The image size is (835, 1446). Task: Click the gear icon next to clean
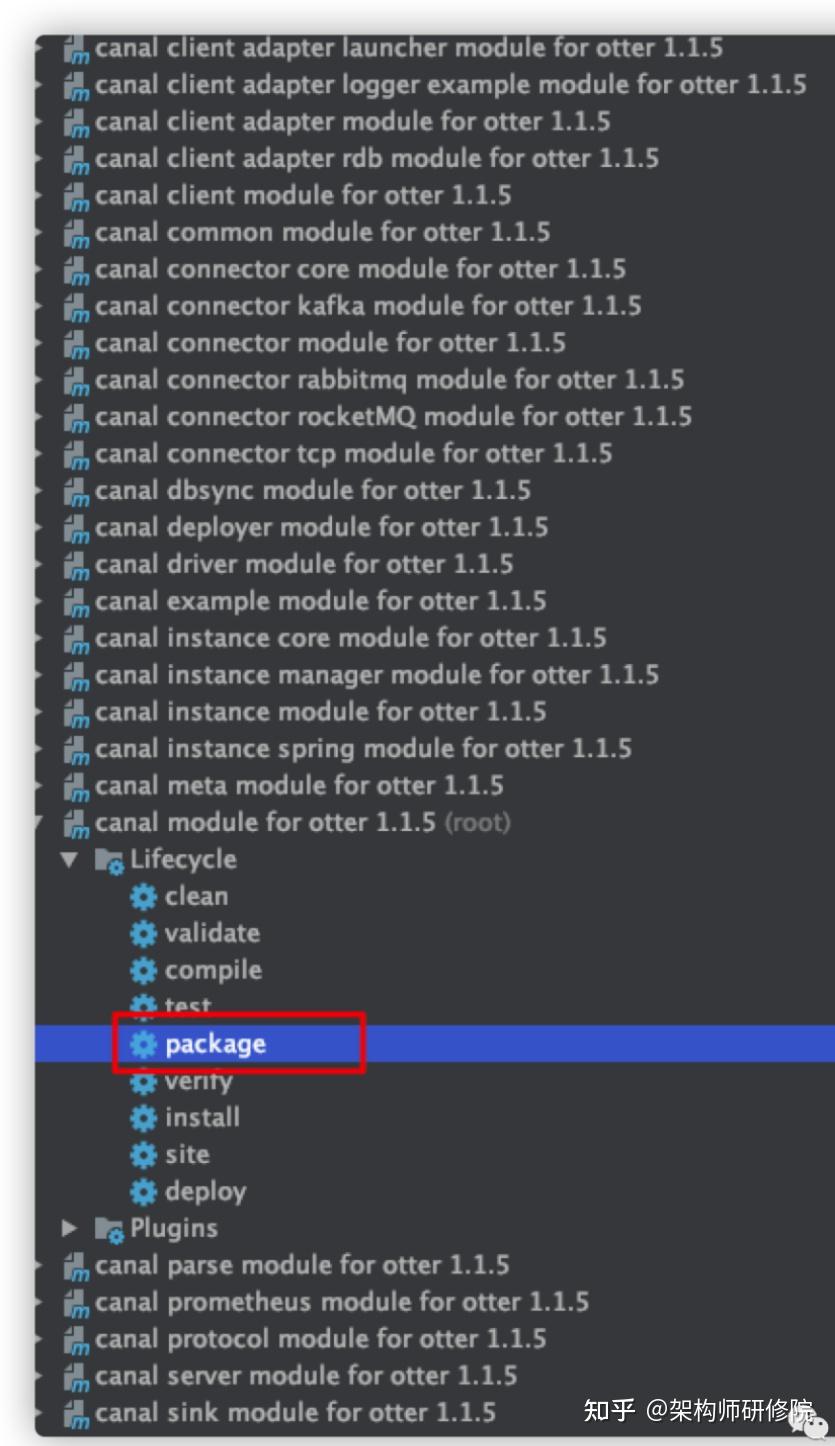[x=144, y=896]
